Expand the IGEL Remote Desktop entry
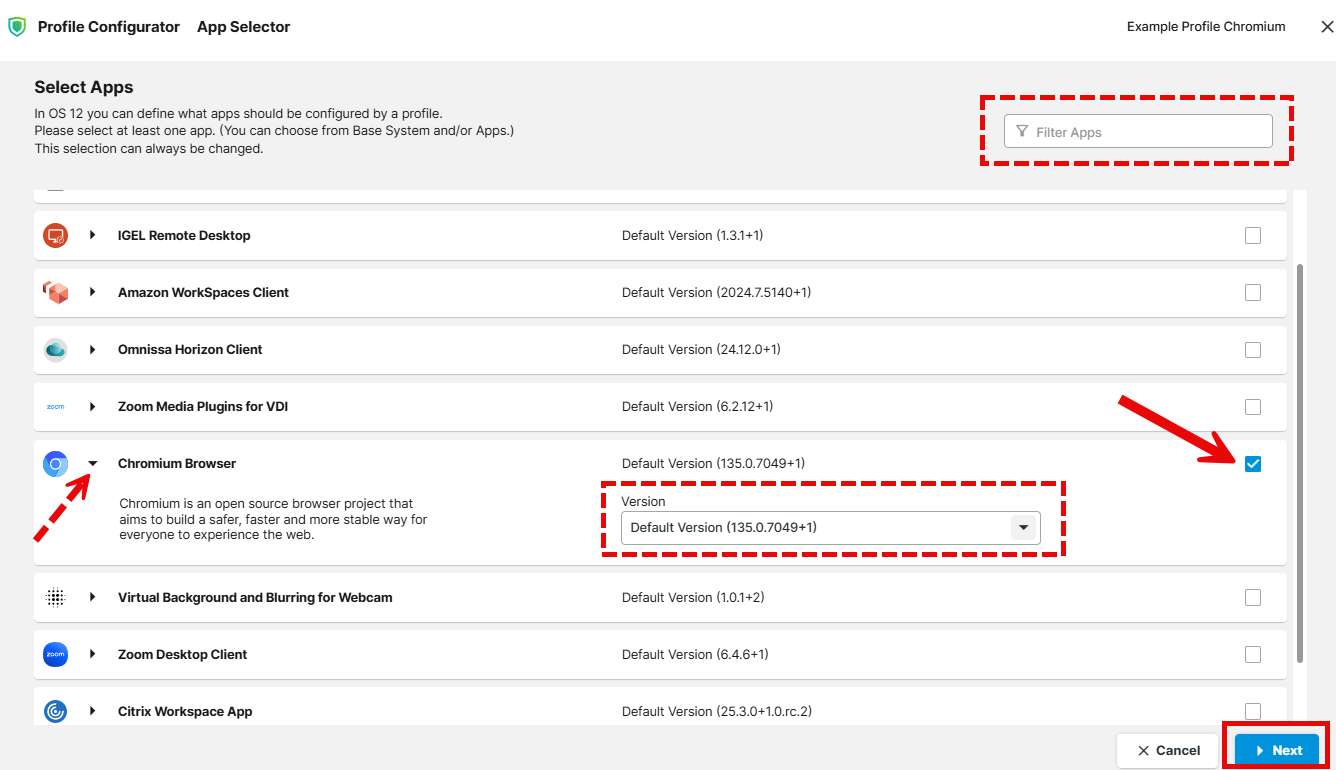The image size is (1336, 770). click(93, 235)
